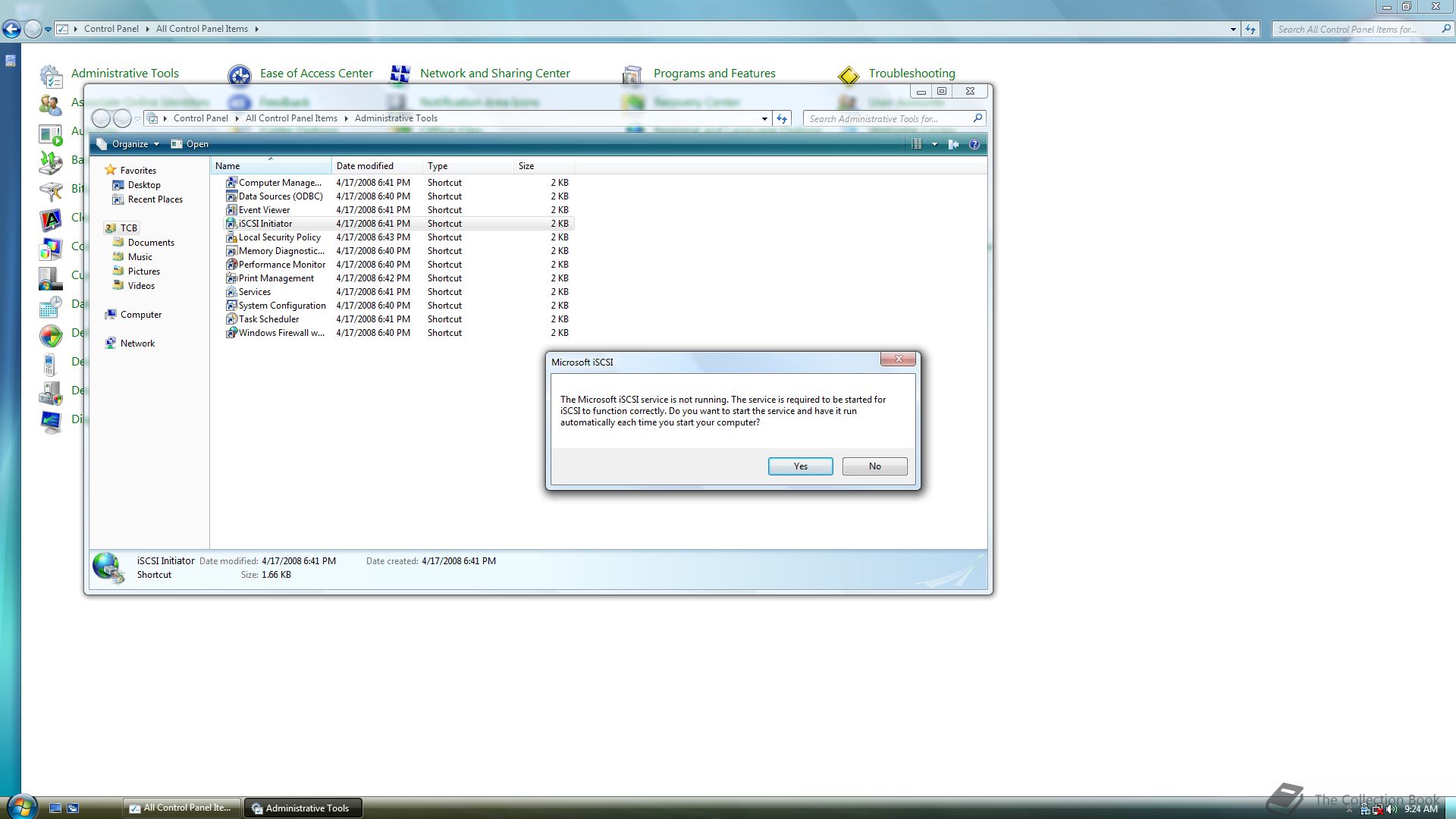Switch to Administrative Tools taskbar button
The image size is (1456, 819).
click(303, 808)
